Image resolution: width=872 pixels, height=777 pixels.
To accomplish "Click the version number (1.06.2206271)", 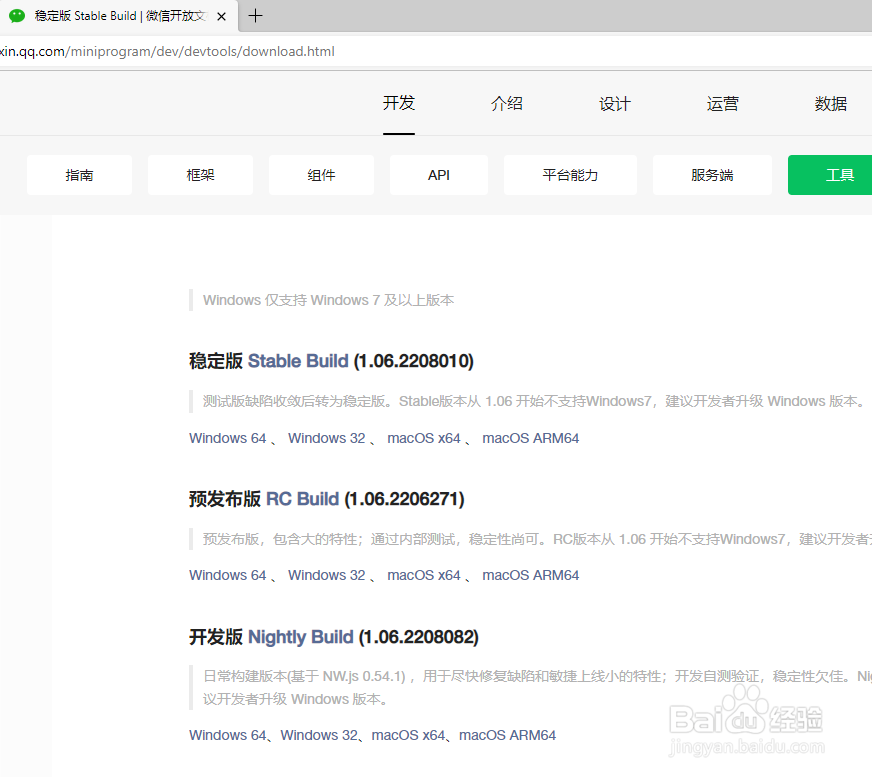I will pos(404,499).
